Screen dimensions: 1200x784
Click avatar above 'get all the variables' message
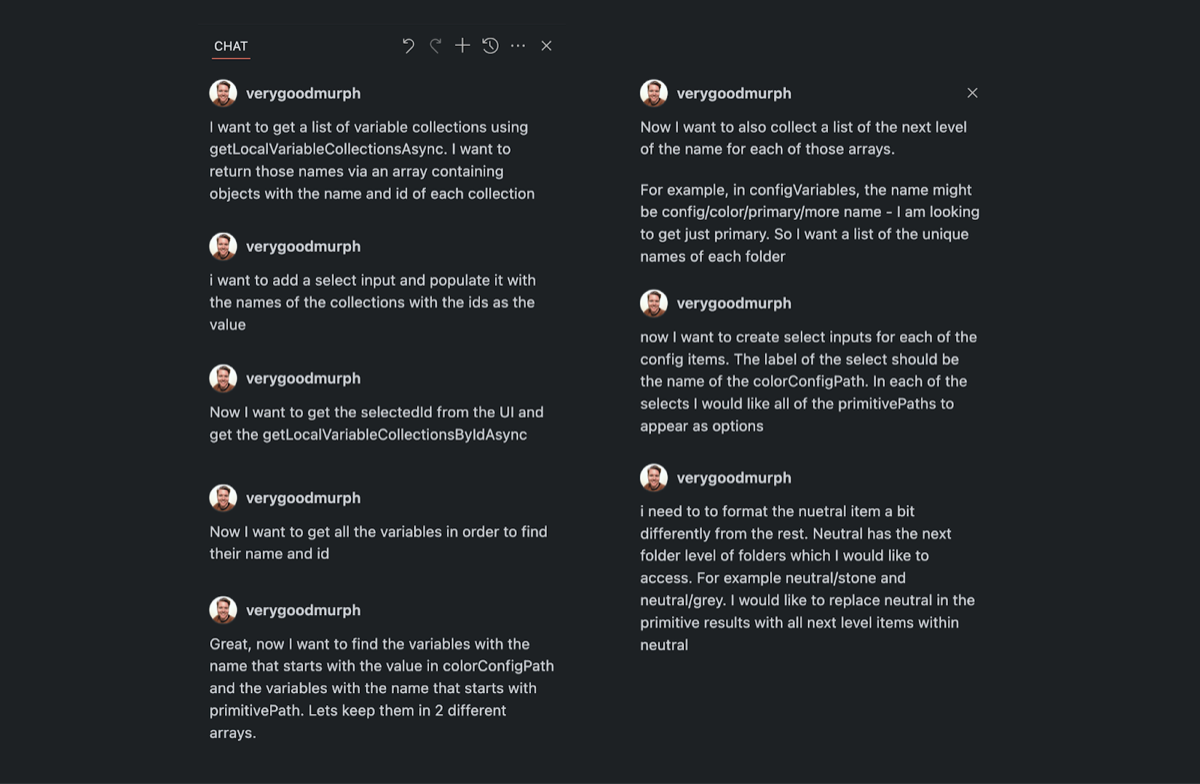[223, 498]
